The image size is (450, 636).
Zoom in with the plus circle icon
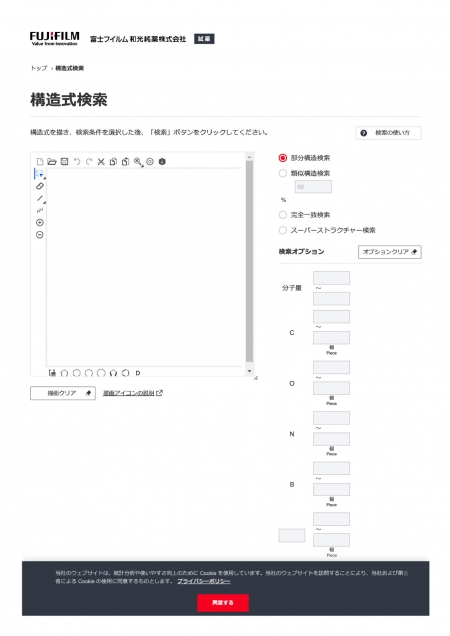click(x=40, y=223)
